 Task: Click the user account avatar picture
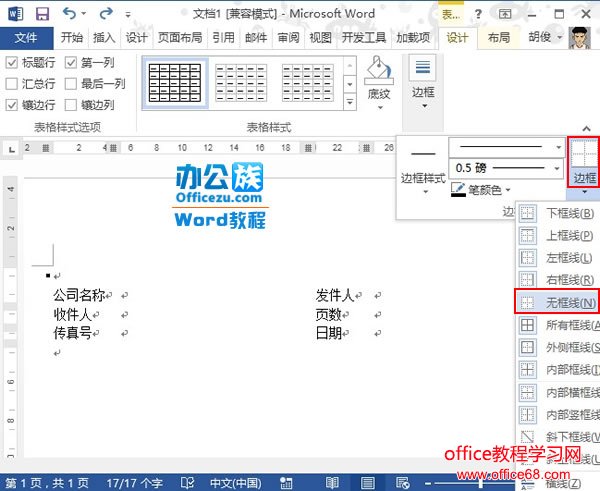tap(580, 38)
